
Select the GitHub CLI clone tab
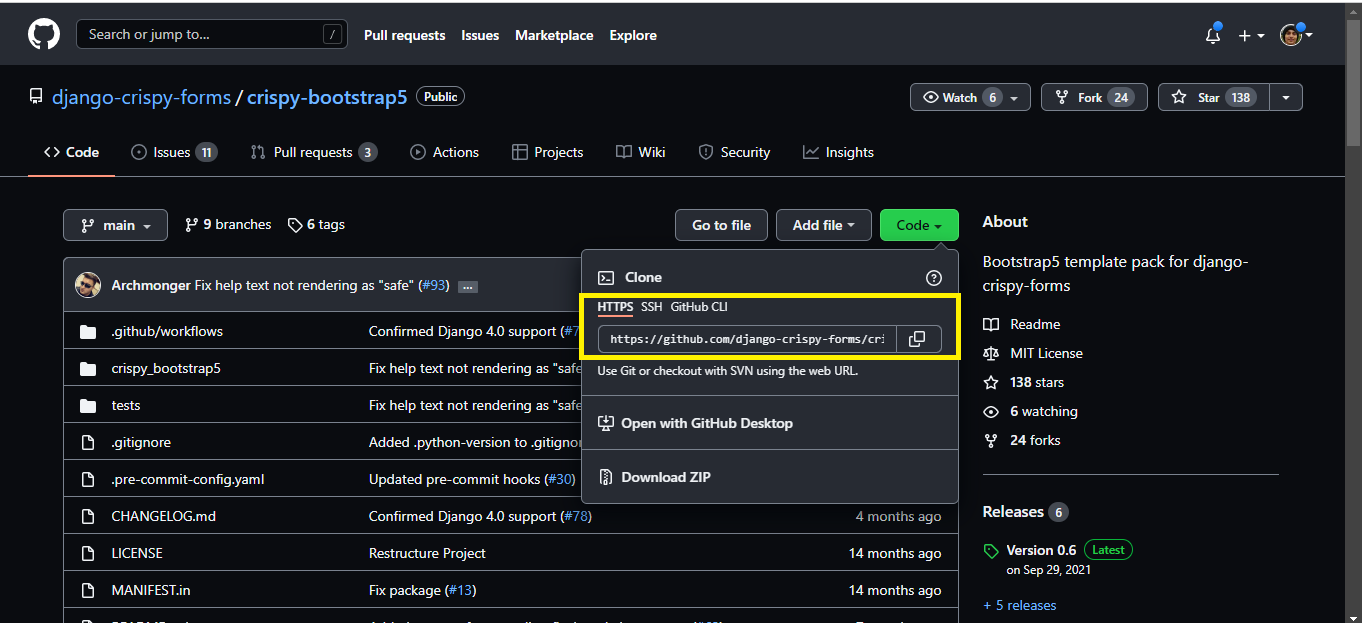699,307
